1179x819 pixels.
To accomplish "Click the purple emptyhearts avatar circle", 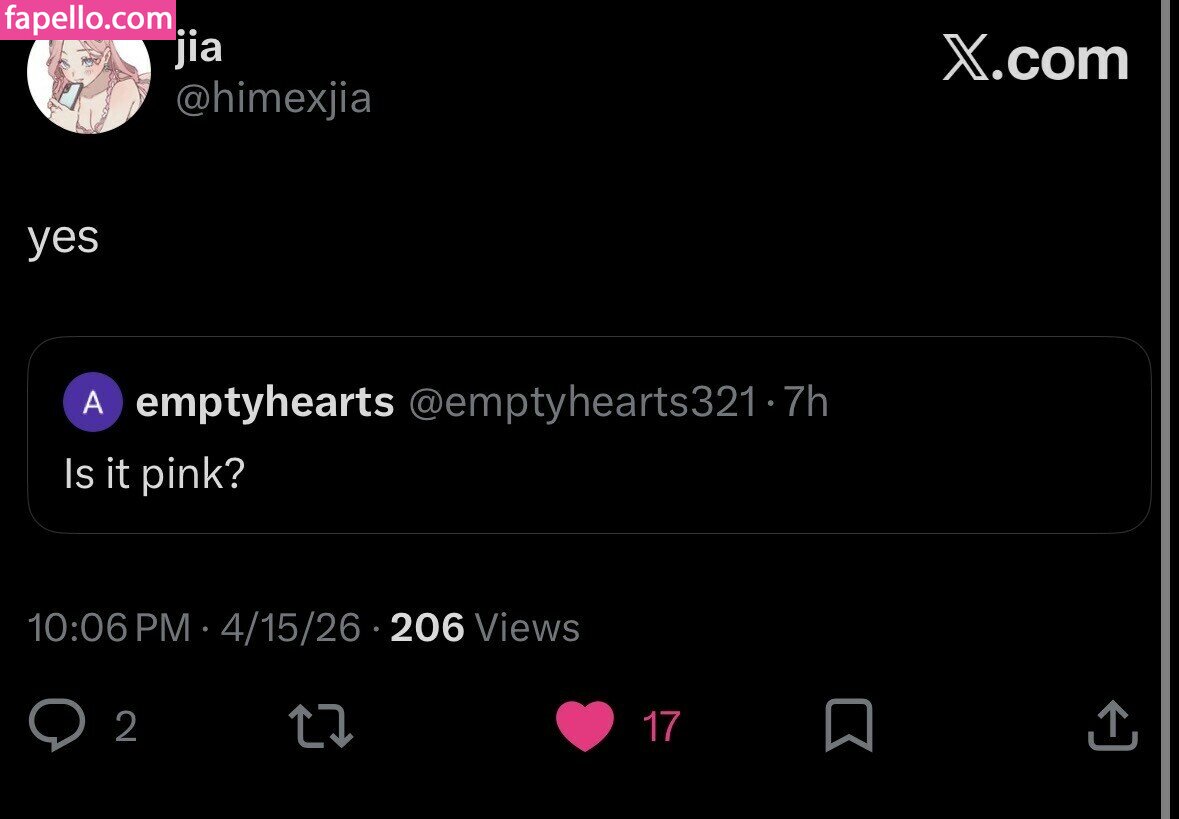I will pyautogui.click(x=92, y=403).
